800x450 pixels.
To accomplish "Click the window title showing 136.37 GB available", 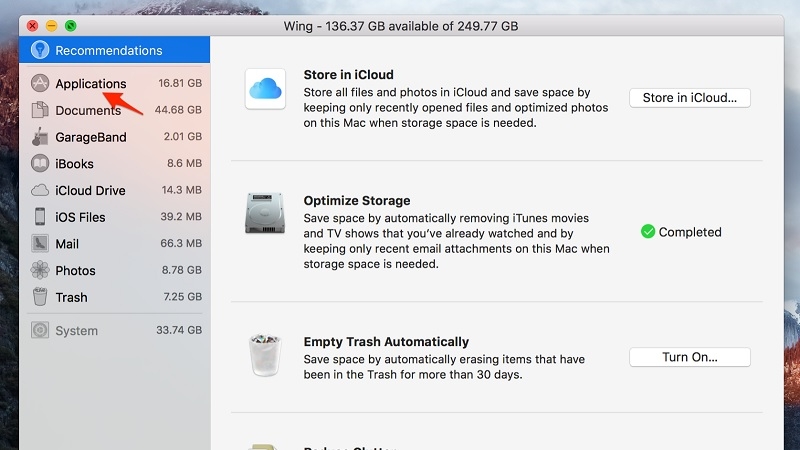I will [401, 26].
